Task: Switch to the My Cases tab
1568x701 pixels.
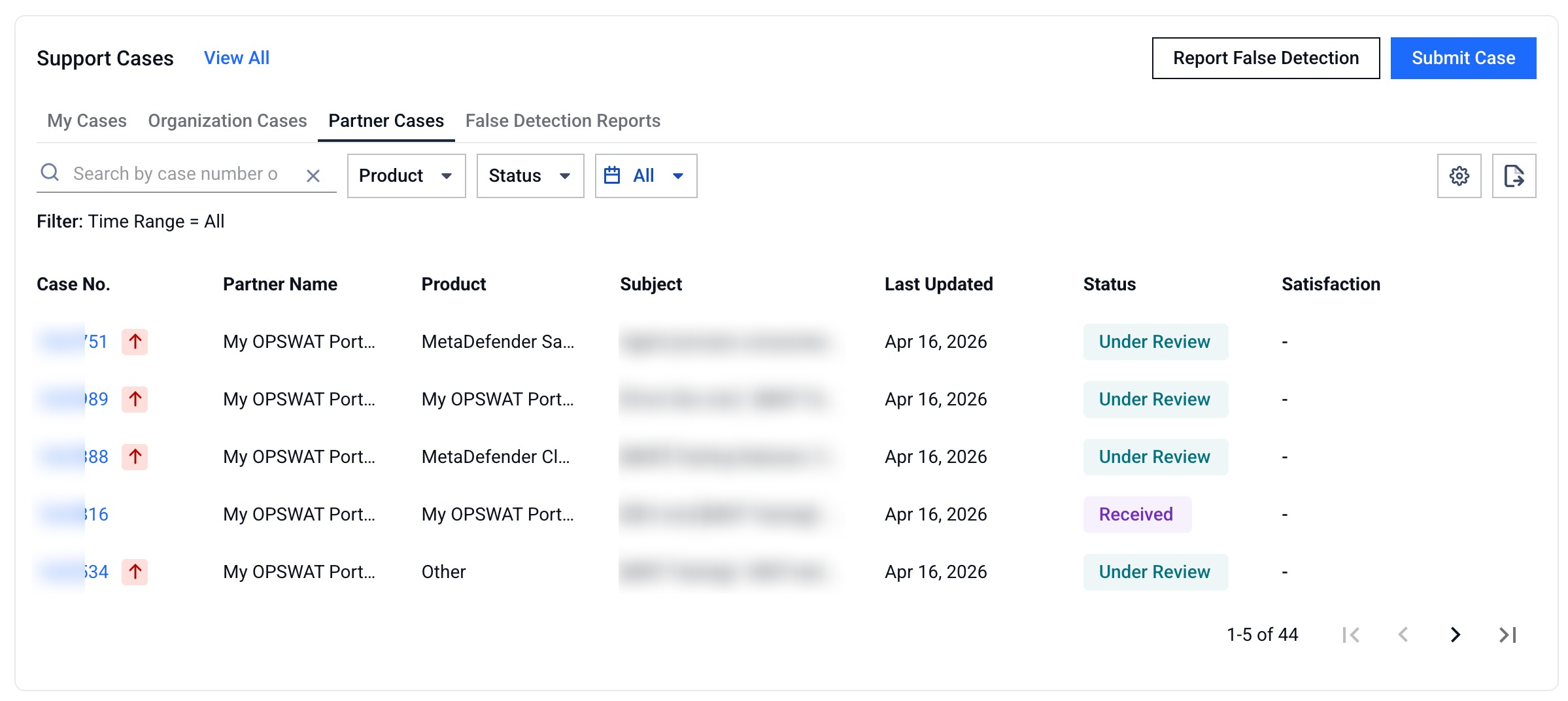Action: [x=87, y=121]
